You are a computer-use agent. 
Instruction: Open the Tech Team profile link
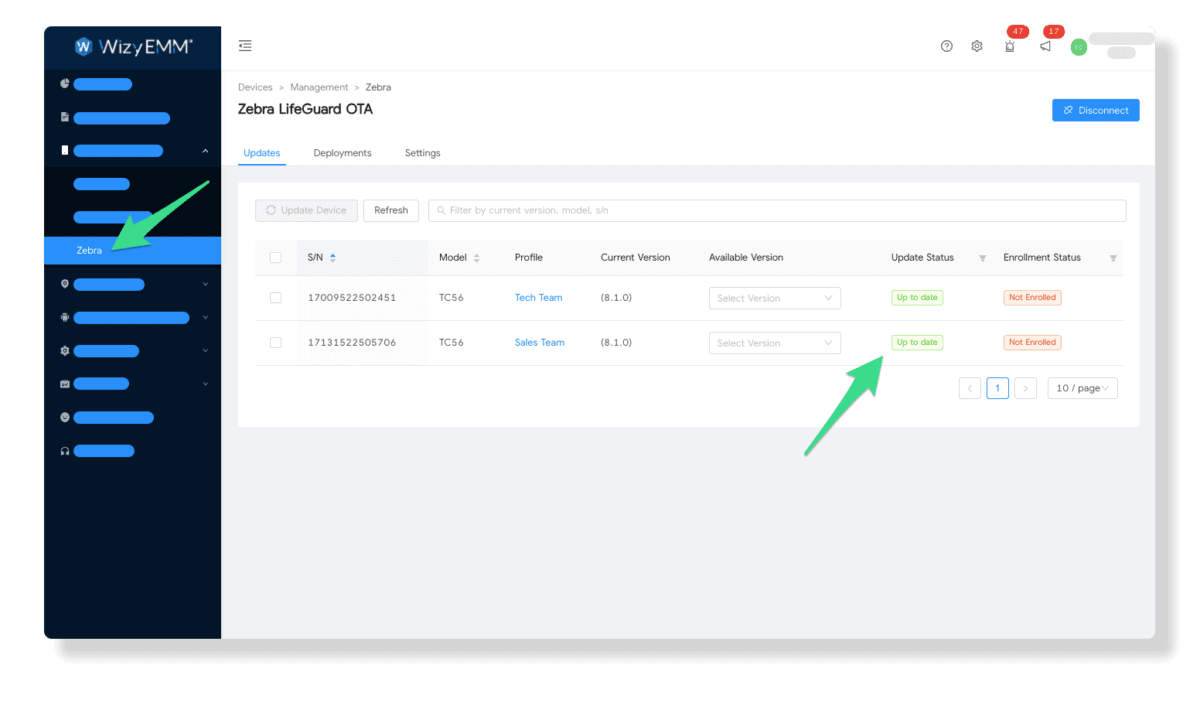538,298
